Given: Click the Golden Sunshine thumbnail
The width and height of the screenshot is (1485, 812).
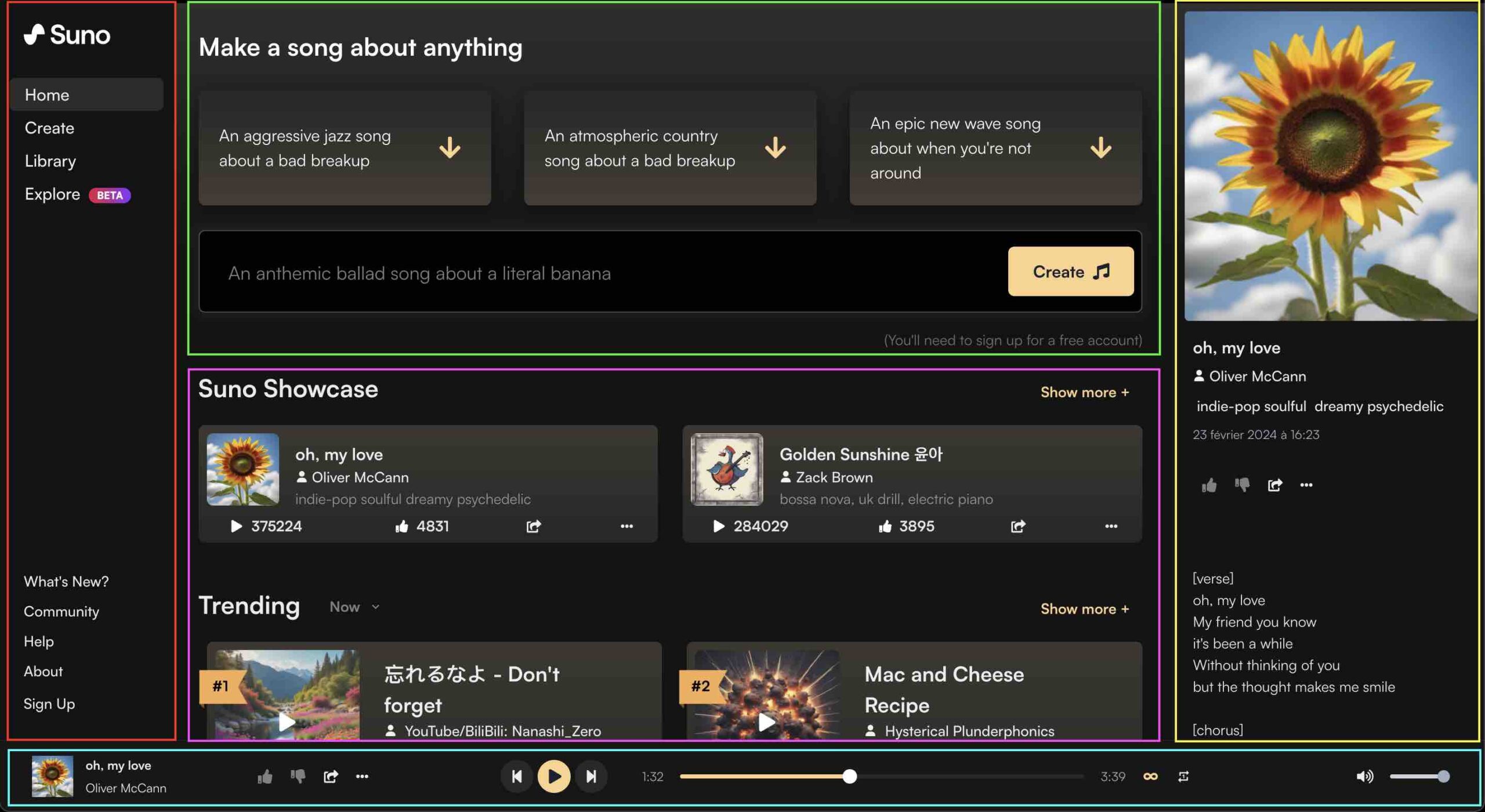Looking at the screenshot, I should (727, 469).
